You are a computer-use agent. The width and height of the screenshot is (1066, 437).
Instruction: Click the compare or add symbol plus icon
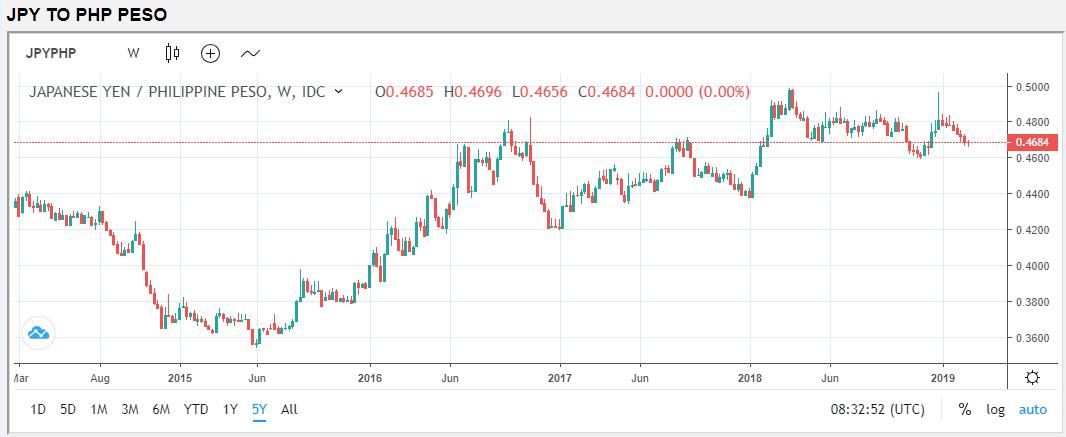(x=210, y=53)
